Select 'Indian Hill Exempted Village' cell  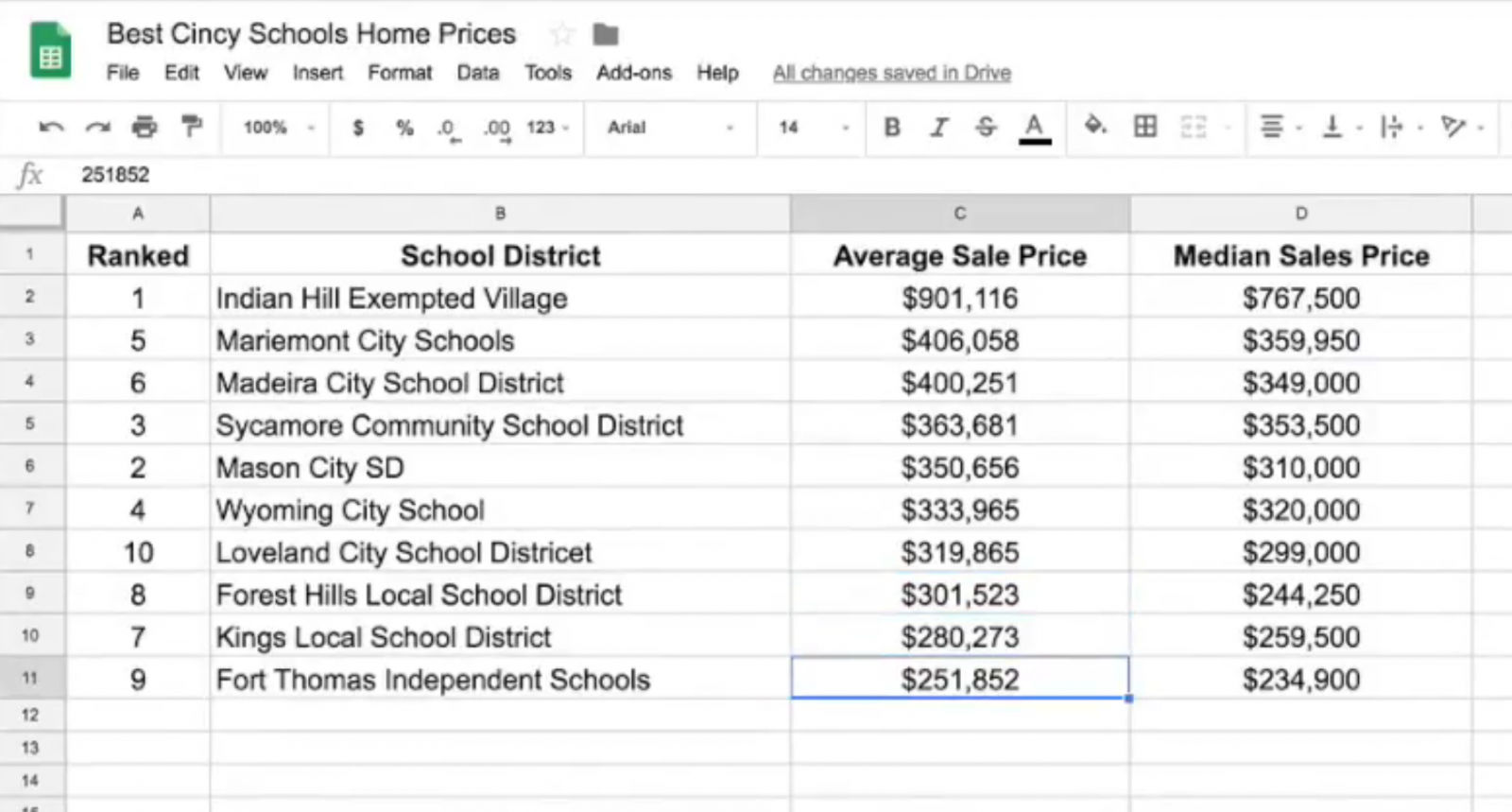click(x=500, y=298)
